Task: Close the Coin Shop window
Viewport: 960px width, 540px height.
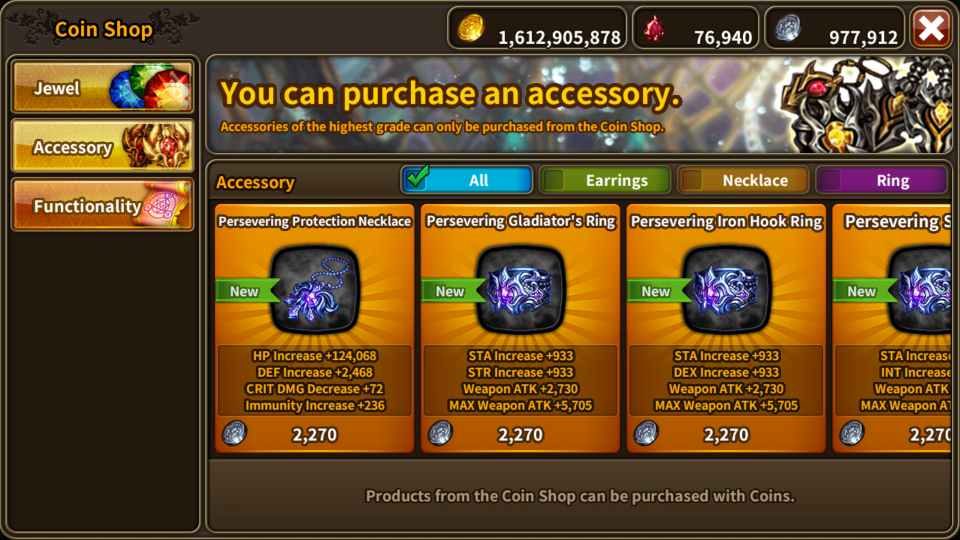Action: point(931,28)
